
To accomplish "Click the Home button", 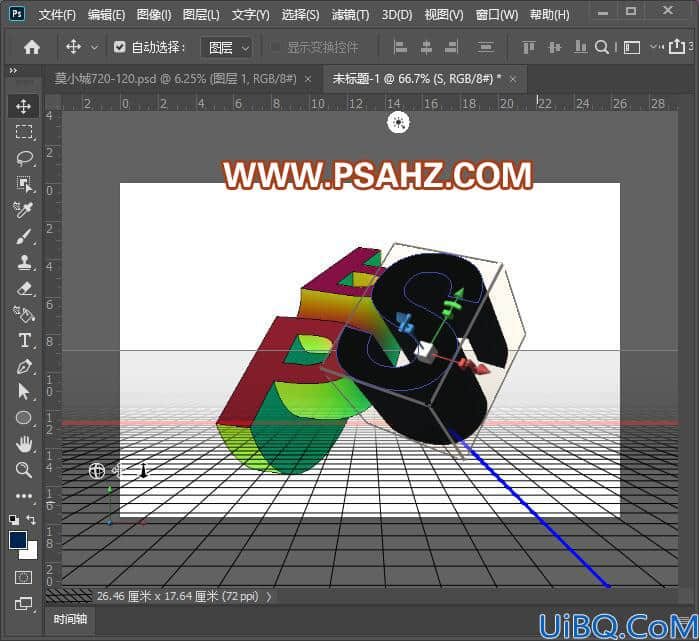I will 32,47.
